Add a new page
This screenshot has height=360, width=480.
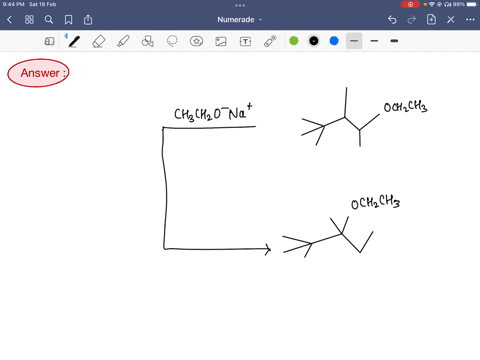point(431,19)
